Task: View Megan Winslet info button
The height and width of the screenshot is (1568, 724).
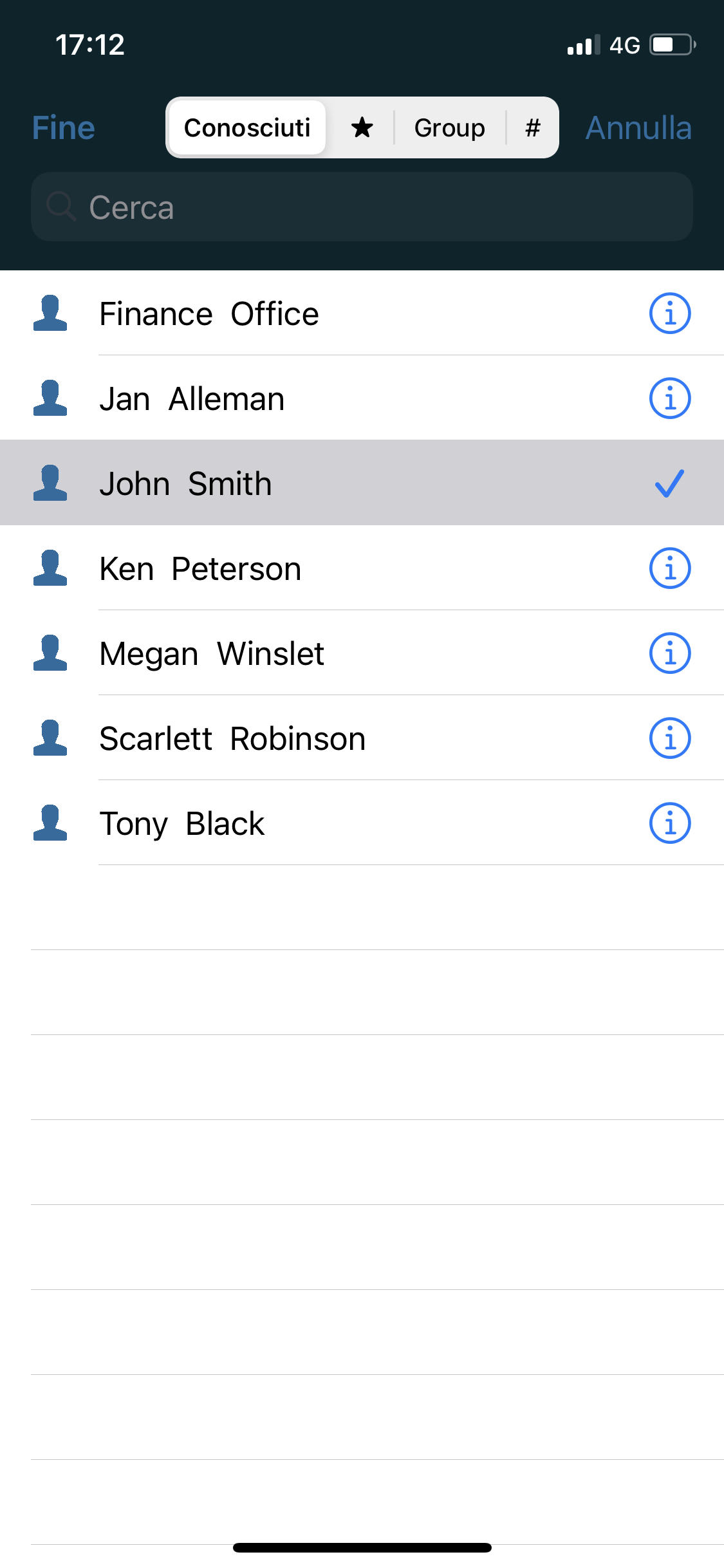Action: pyautogui.click(x=669, y=653)
